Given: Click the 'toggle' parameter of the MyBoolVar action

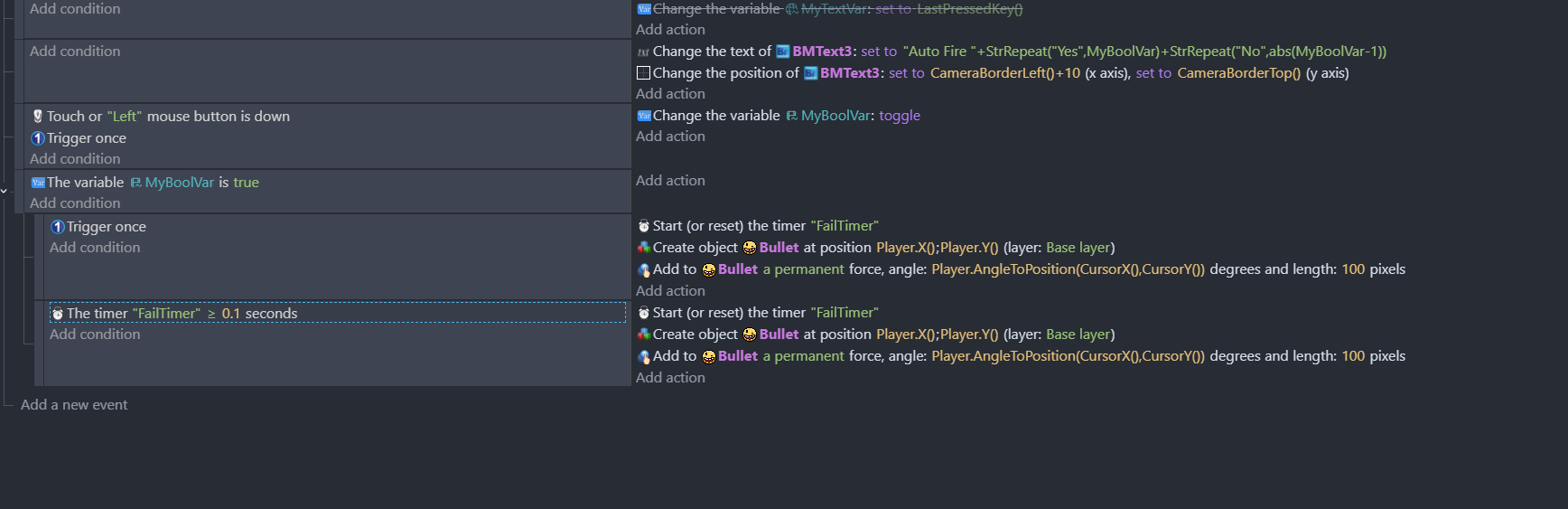Looking at the screenshot, I should 900,116.
